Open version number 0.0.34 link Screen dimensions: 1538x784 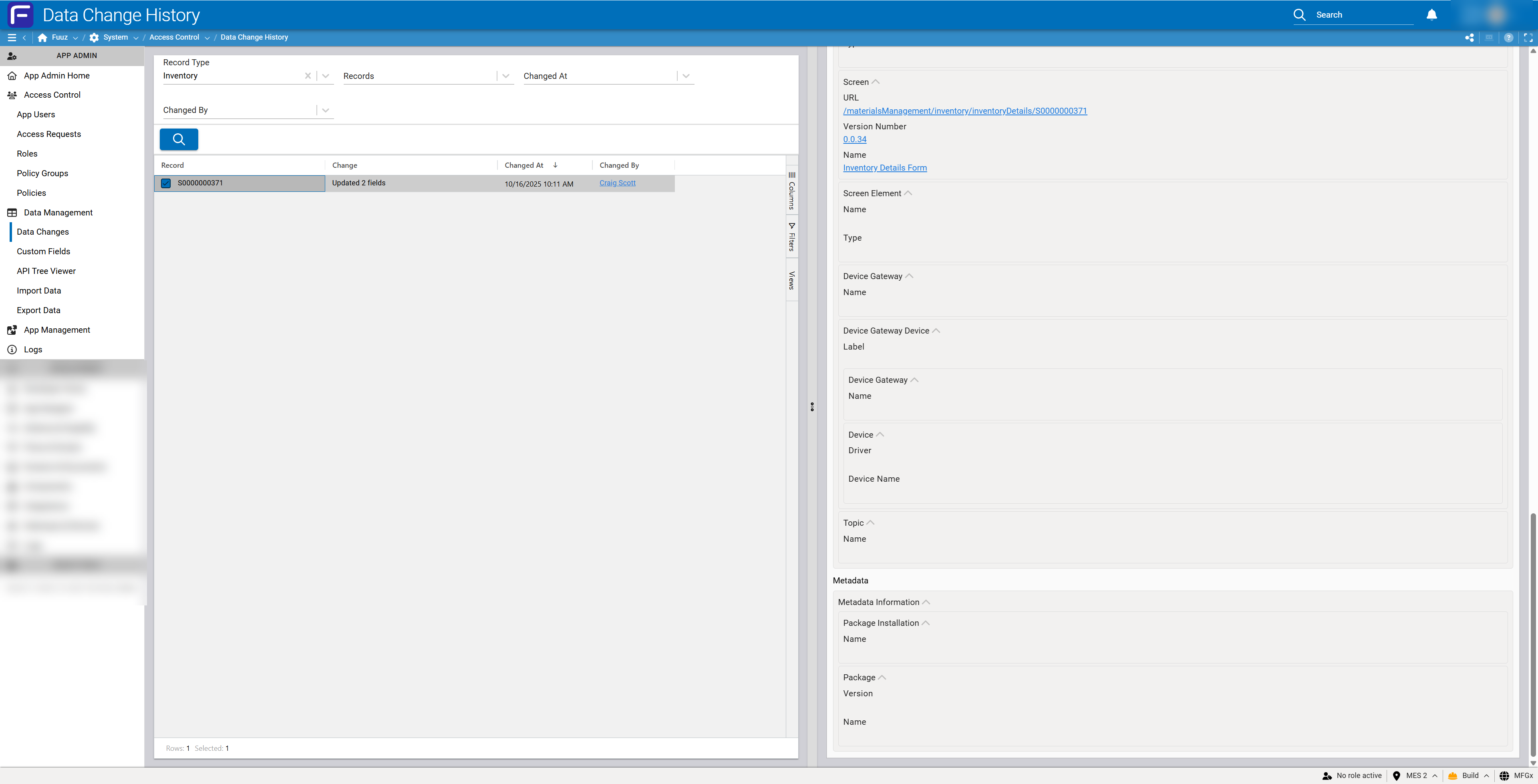[x=854, y=139]
